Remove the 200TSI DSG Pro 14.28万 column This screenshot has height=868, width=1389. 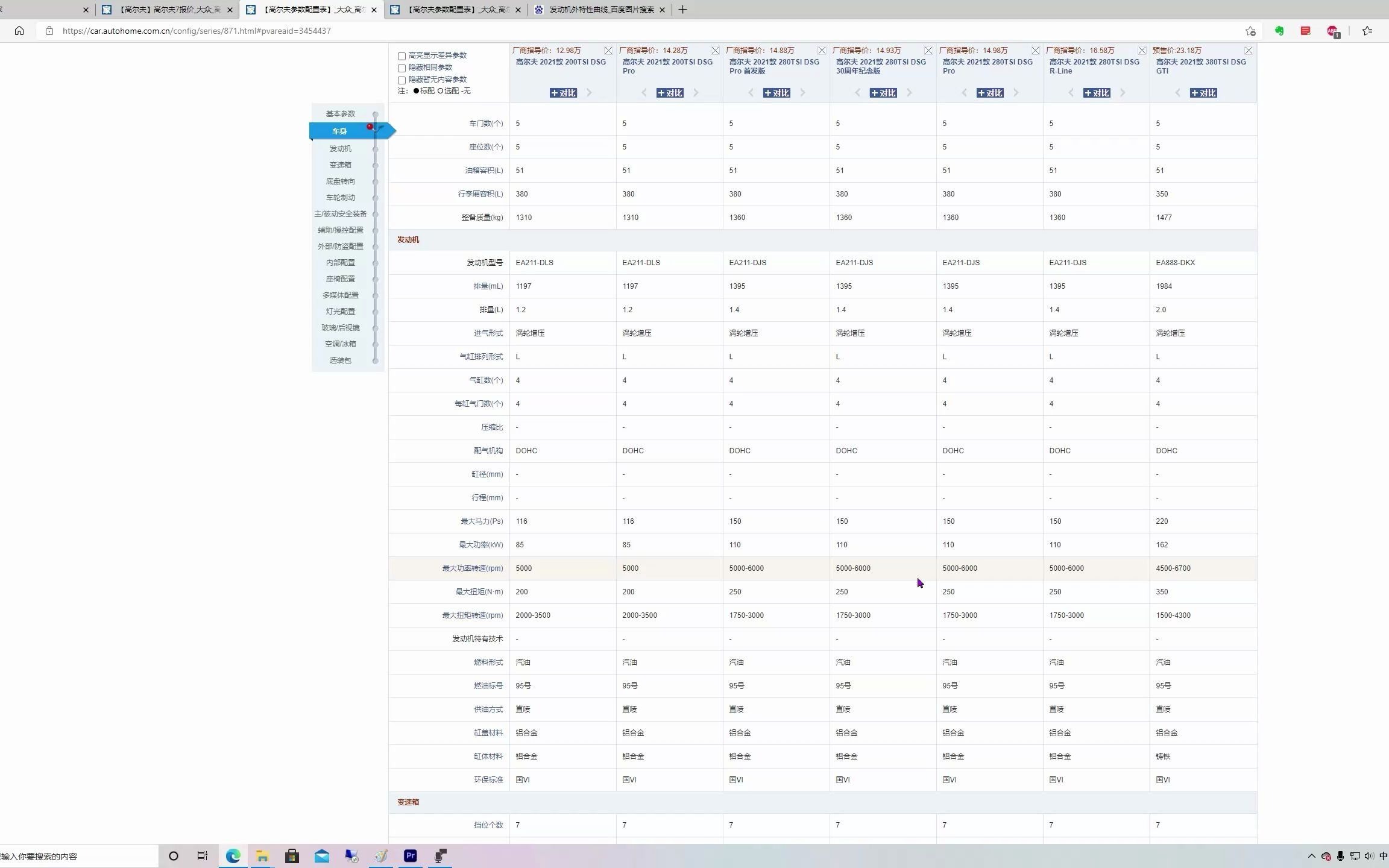coord(715,51)
